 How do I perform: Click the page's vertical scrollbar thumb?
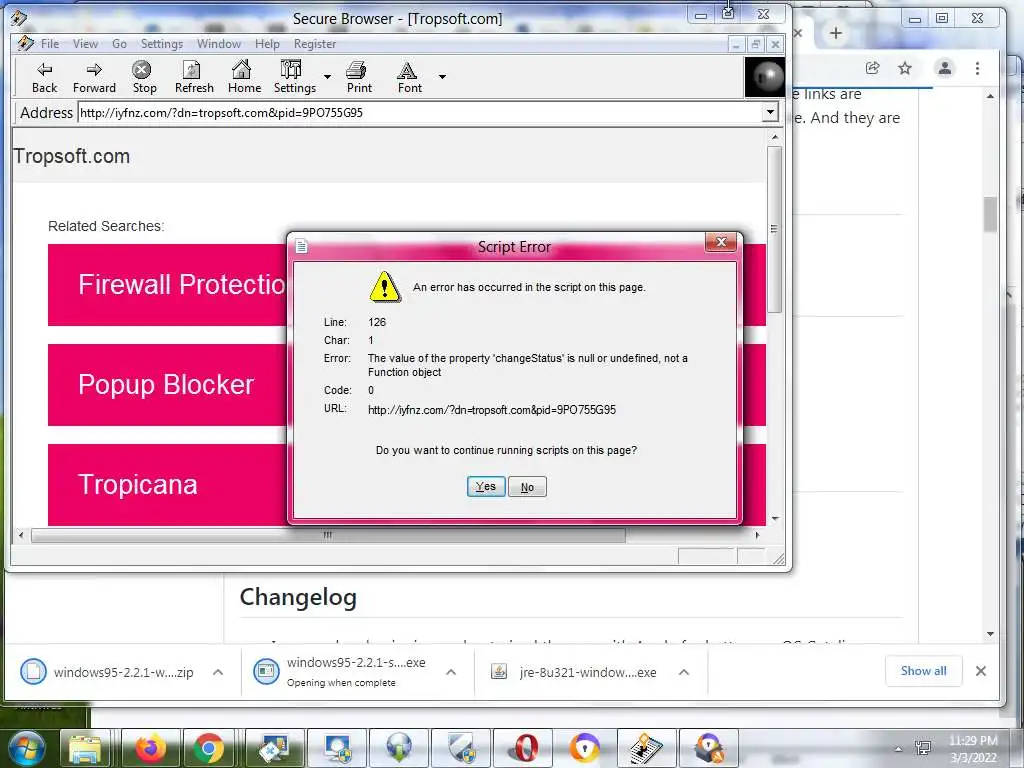point(775,229)
